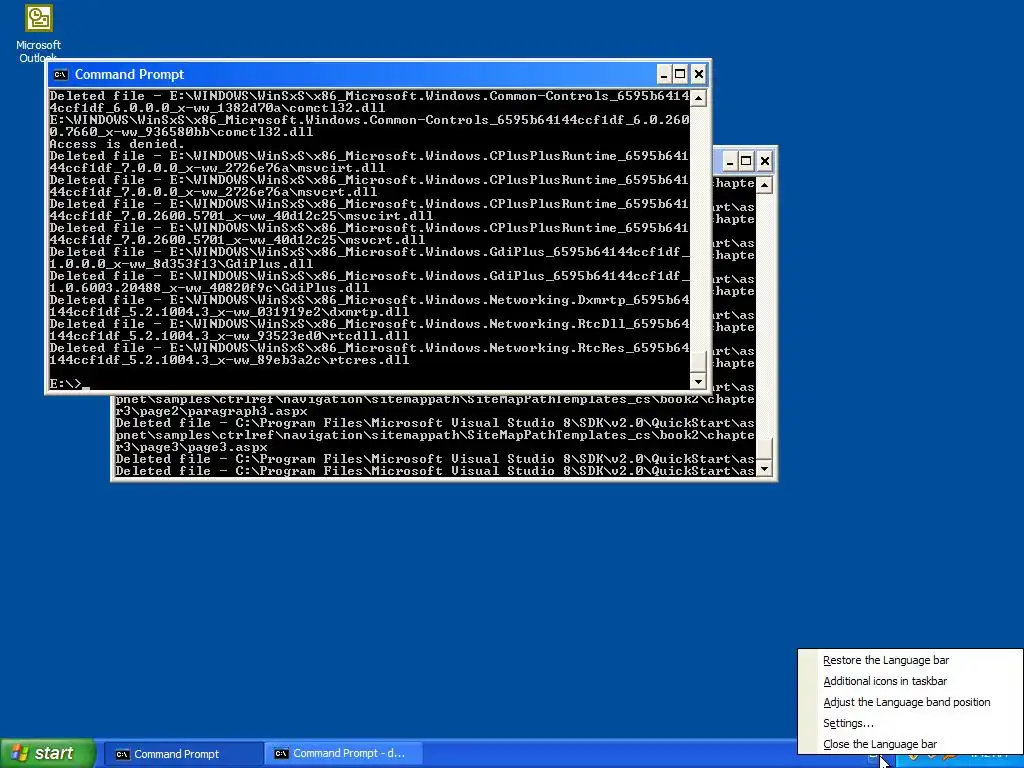Click the rtcres.dll output line
This screenshot has width=1024, height=768.
(229, 360)
